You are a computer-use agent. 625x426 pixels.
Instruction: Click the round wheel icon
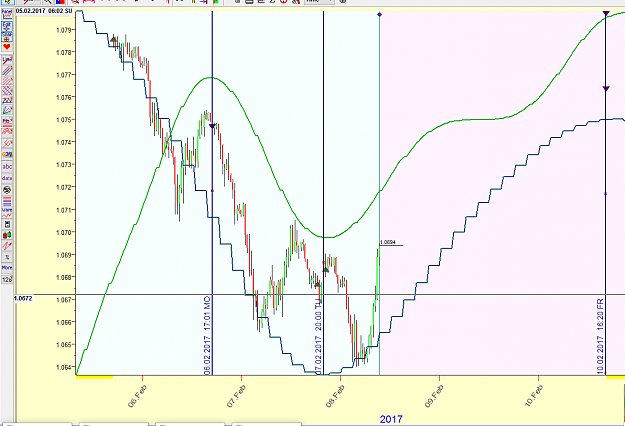coord(7,190)
